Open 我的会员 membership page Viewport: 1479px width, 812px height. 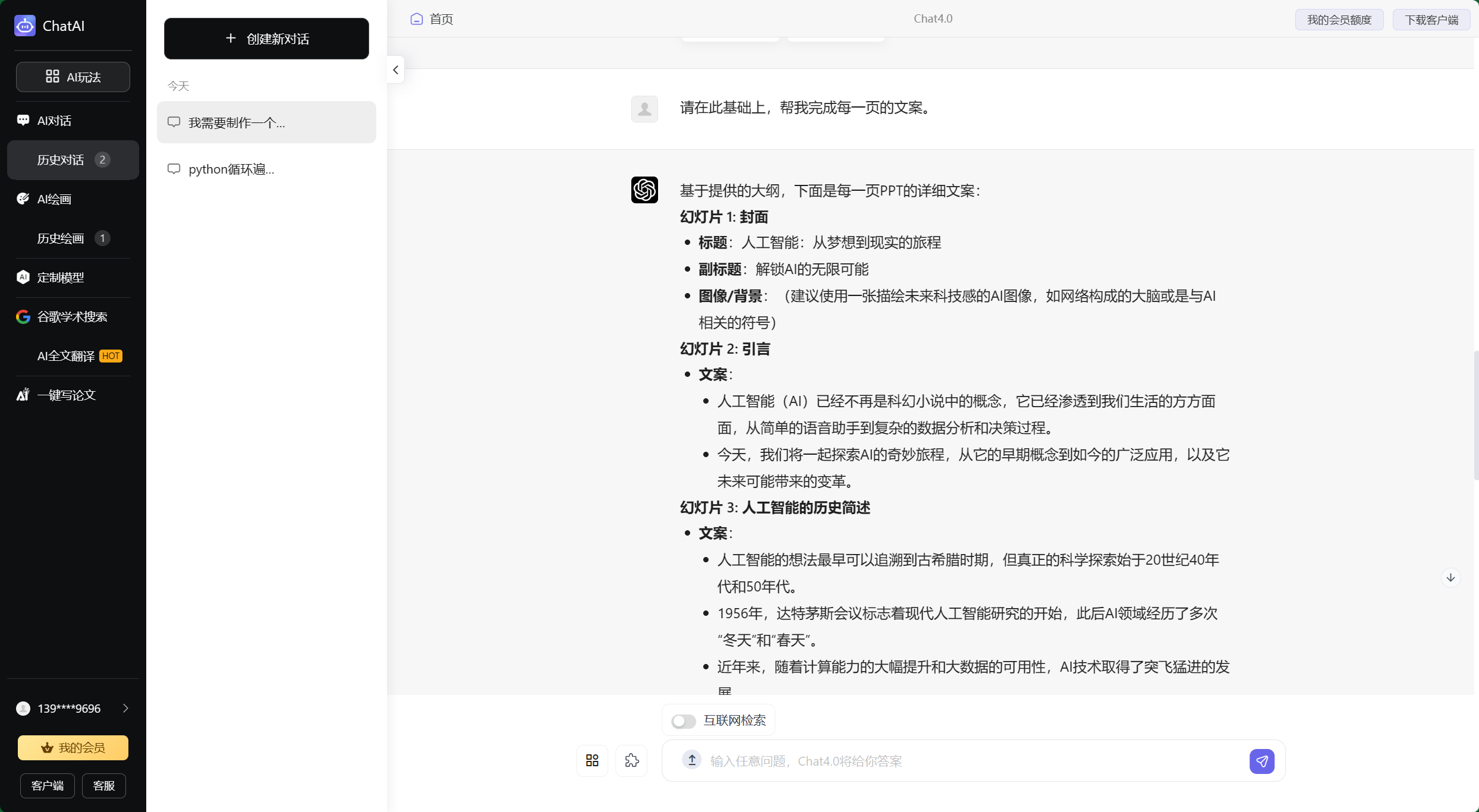[x=73, y=747]
